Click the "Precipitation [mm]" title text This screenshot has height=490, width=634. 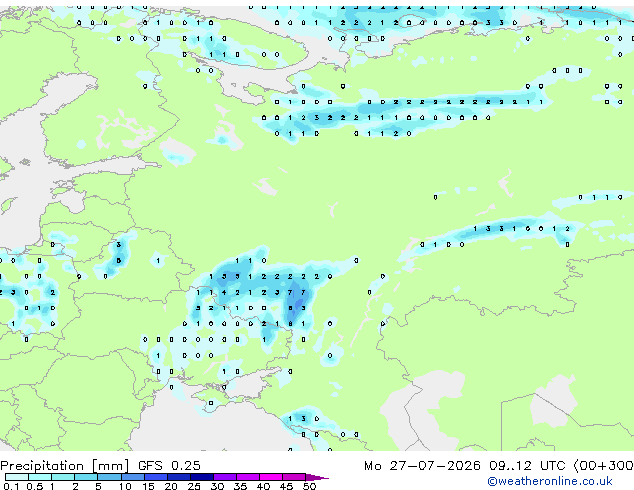(64, 466)
